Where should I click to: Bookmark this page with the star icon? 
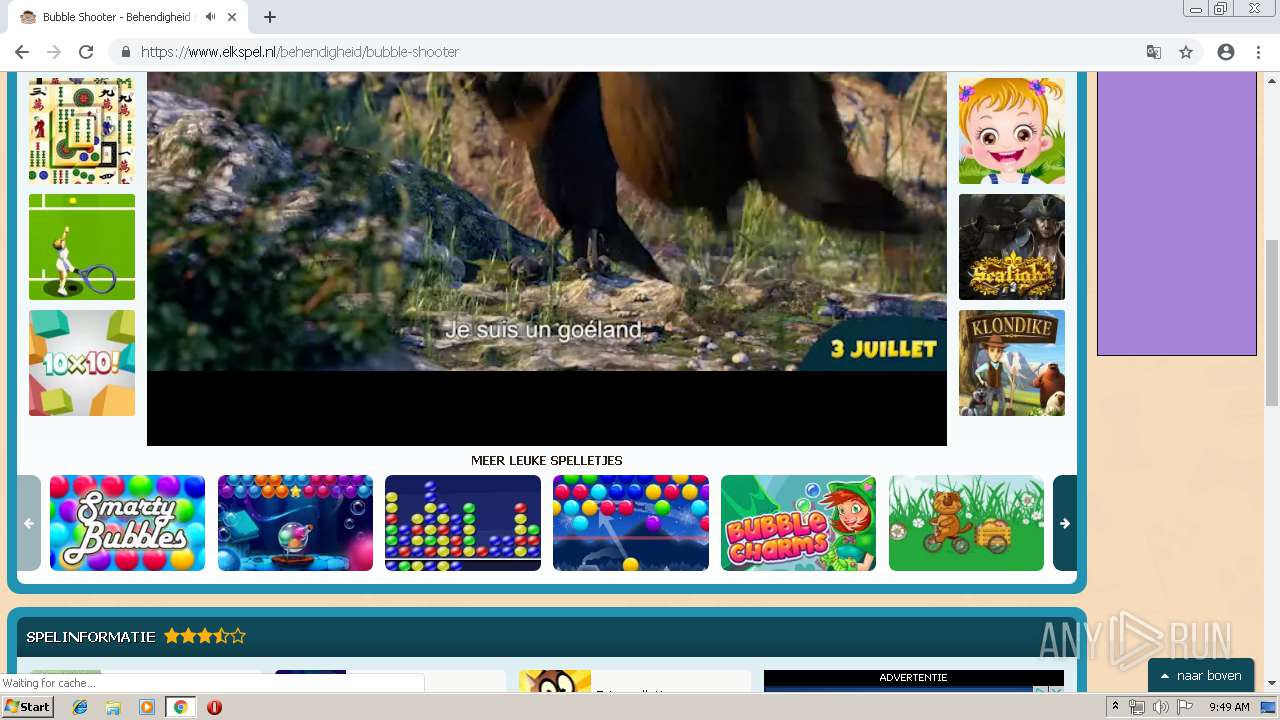[1186, 52]
